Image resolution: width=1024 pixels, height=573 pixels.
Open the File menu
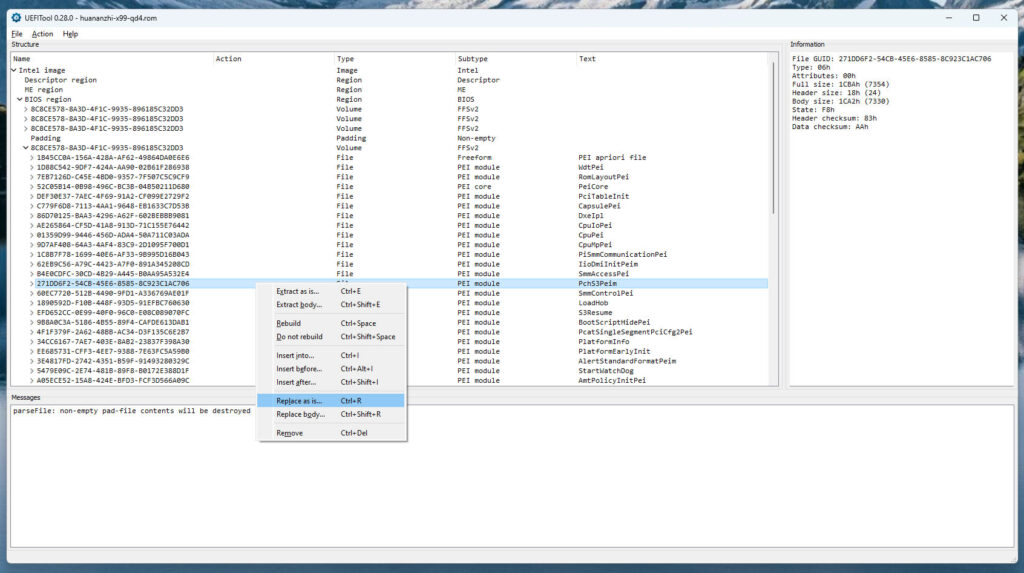coord(17,34)
